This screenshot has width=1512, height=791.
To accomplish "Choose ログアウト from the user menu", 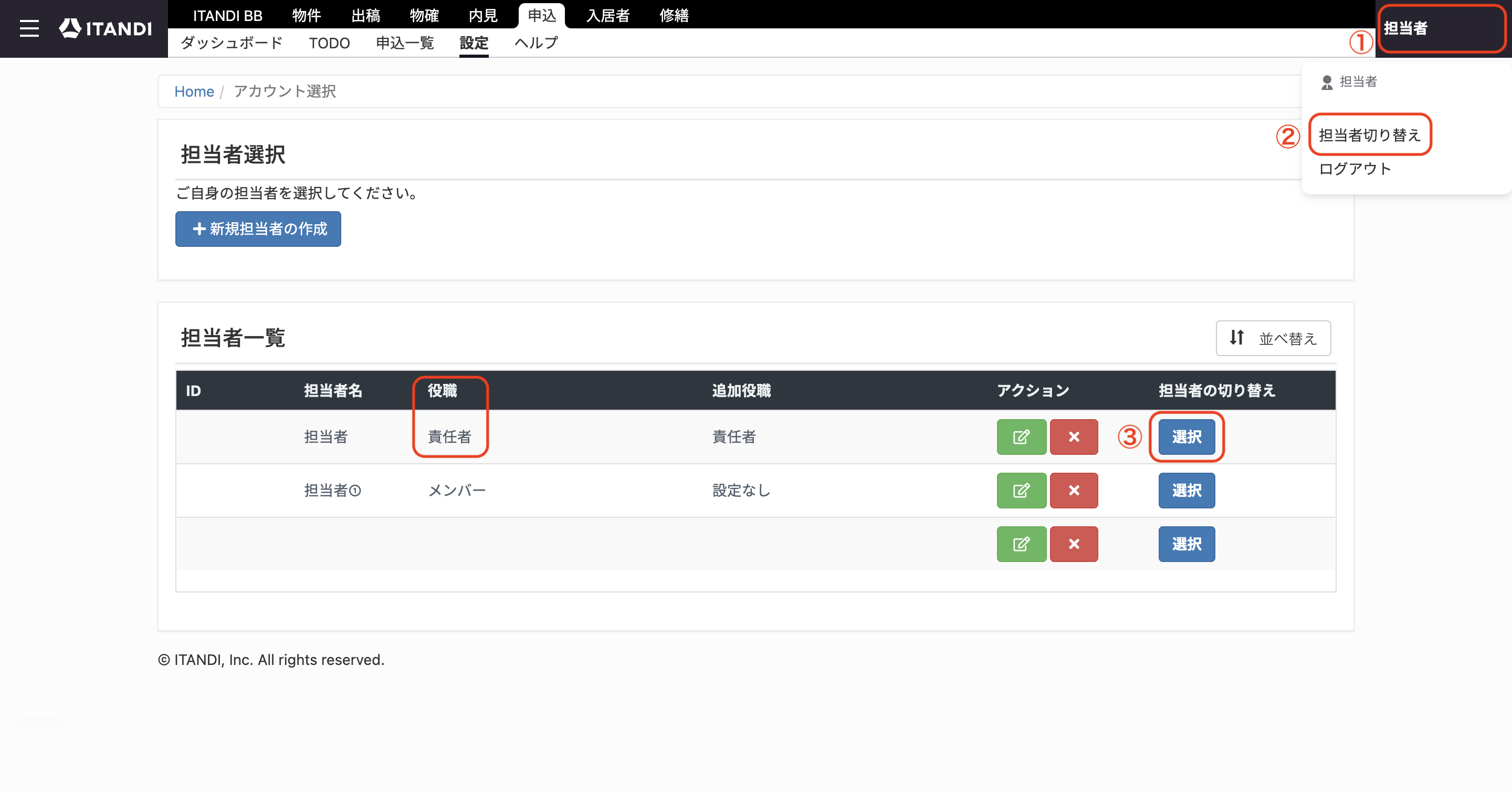I will 1354,169.
